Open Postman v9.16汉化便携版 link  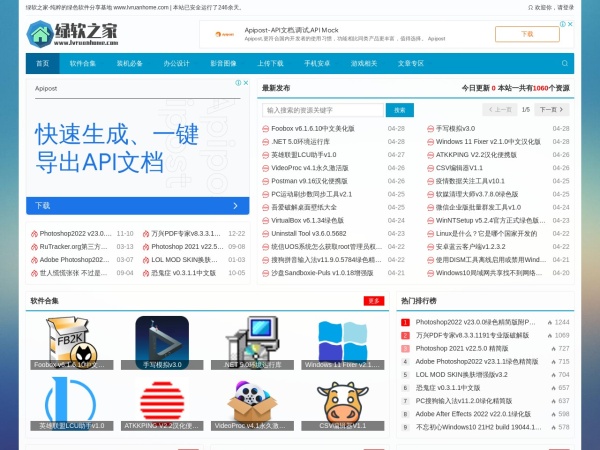(x=309, y=181)
